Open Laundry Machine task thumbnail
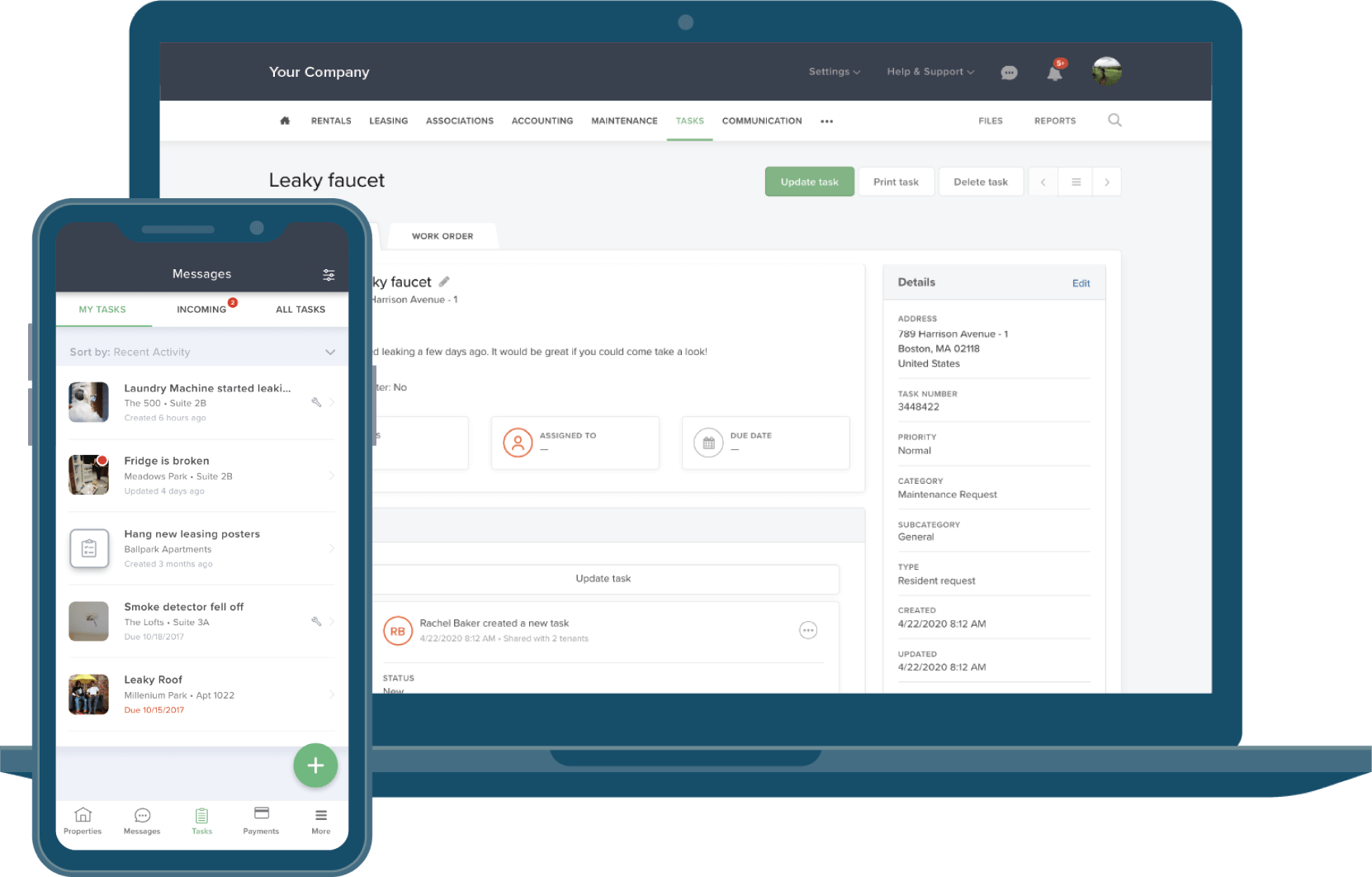Viewport: 1372px width, 877px height. [89, 402]
